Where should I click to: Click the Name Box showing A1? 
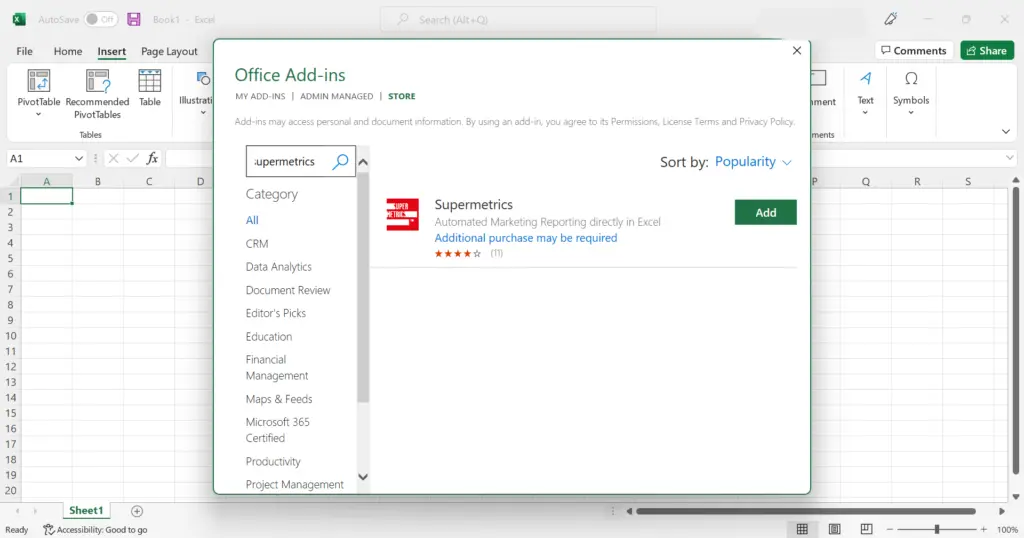tap(38, 159)
